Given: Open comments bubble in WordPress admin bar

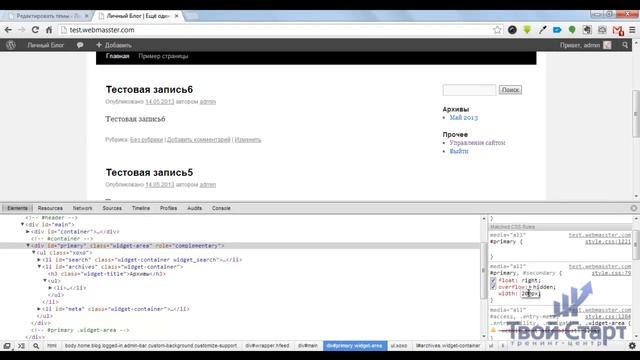Looking at the screenshot, I should (x=80, y=45).
